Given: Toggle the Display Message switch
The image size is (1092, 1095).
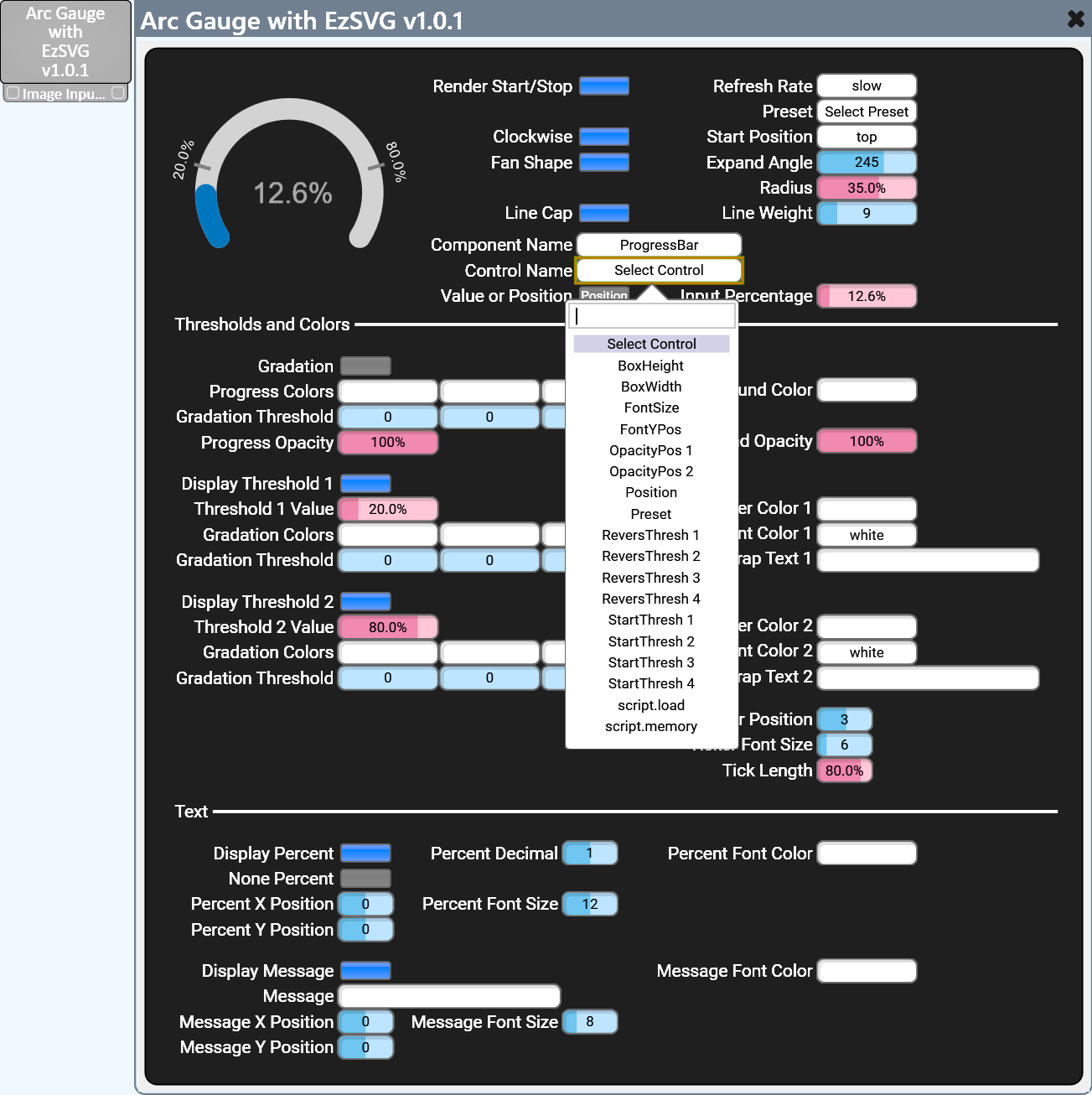Looking at the screenshot, I should click(x=365, y=971).
